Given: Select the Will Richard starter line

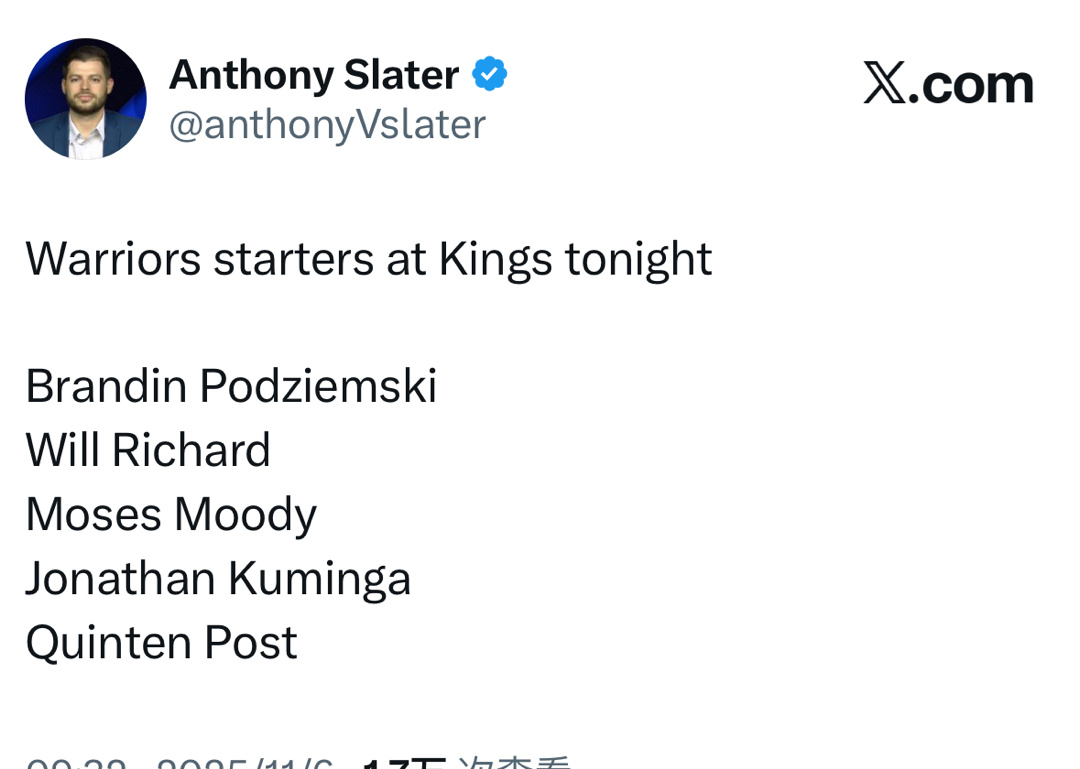Looking at the screenshot, I should [148, 450].
